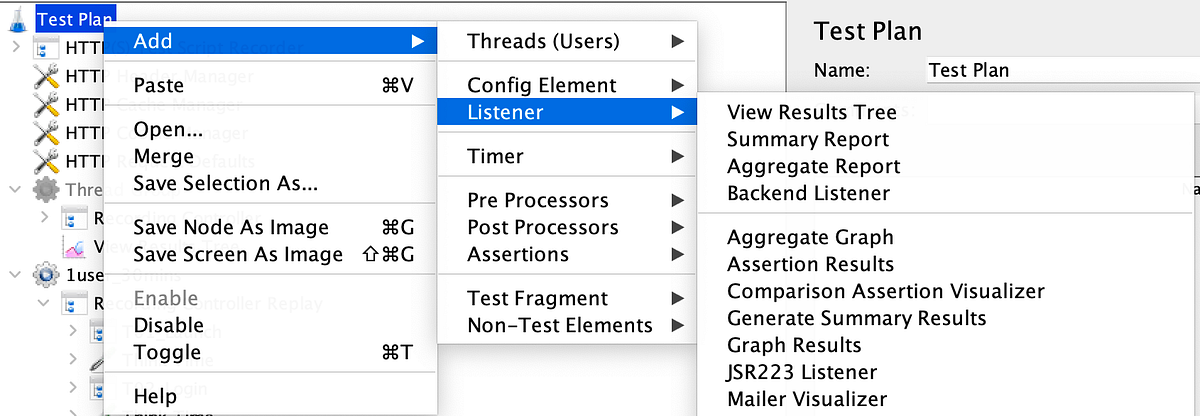
Task: Click the HTTP Request Defaults wrench icon
Action: click(46, 161)
